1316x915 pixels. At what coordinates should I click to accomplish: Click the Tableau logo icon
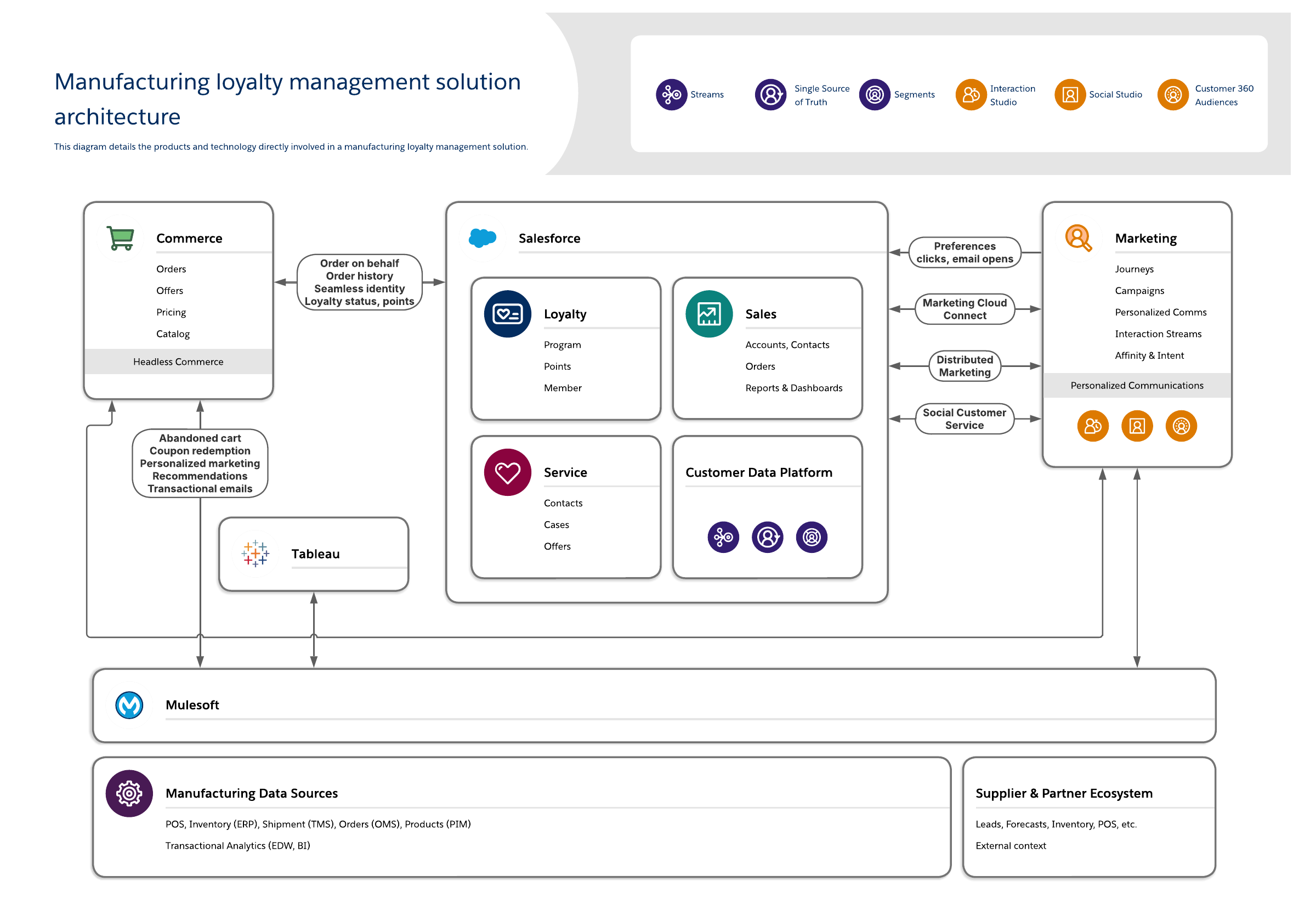click(x=255, y=553)
